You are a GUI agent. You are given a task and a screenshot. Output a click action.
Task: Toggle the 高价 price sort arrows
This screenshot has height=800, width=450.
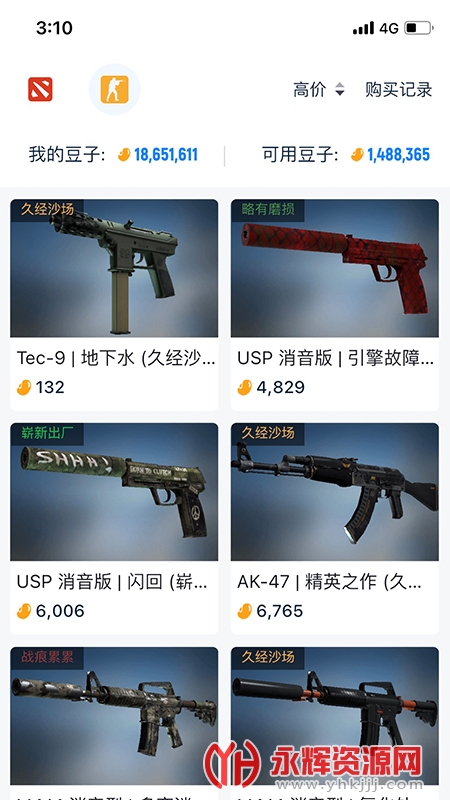point(339,90)
